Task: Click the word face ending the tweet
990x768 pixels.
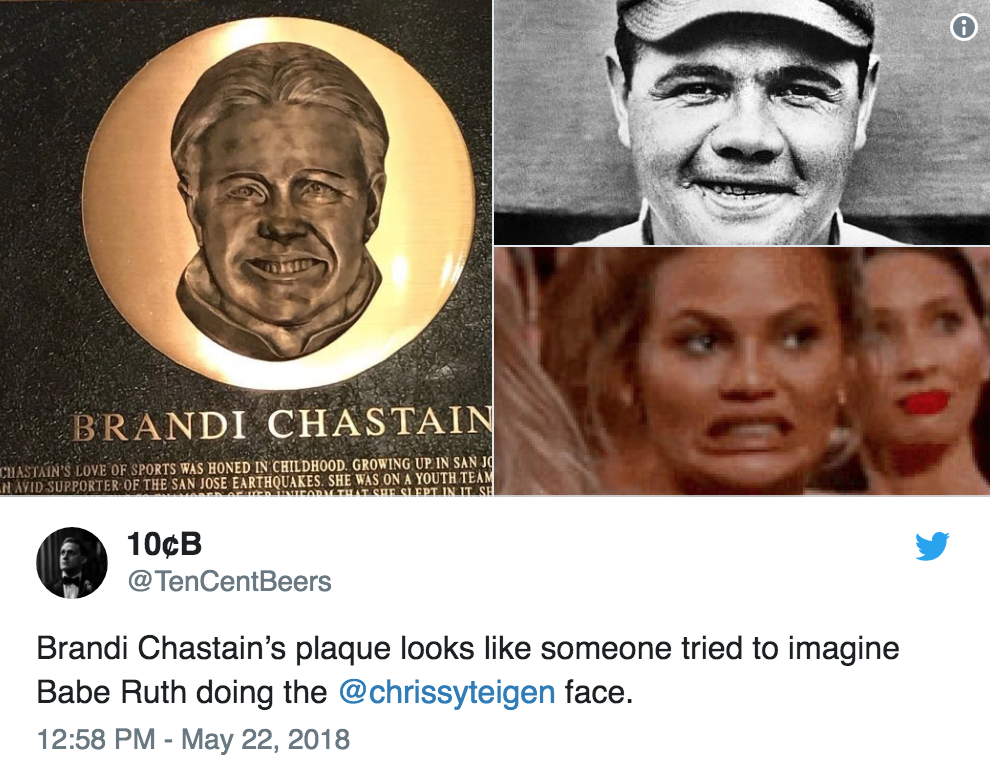Action: [599, 692]
